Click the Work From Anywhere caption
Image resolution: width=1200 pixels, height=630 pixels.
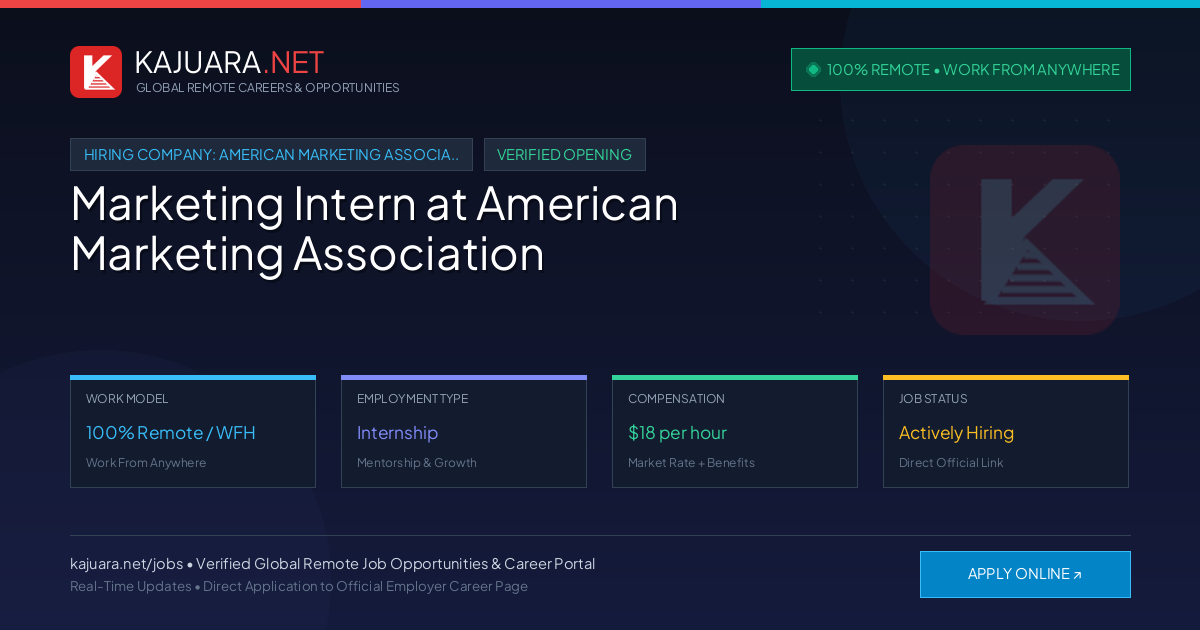pyautogui.click(x=146, y=463)
